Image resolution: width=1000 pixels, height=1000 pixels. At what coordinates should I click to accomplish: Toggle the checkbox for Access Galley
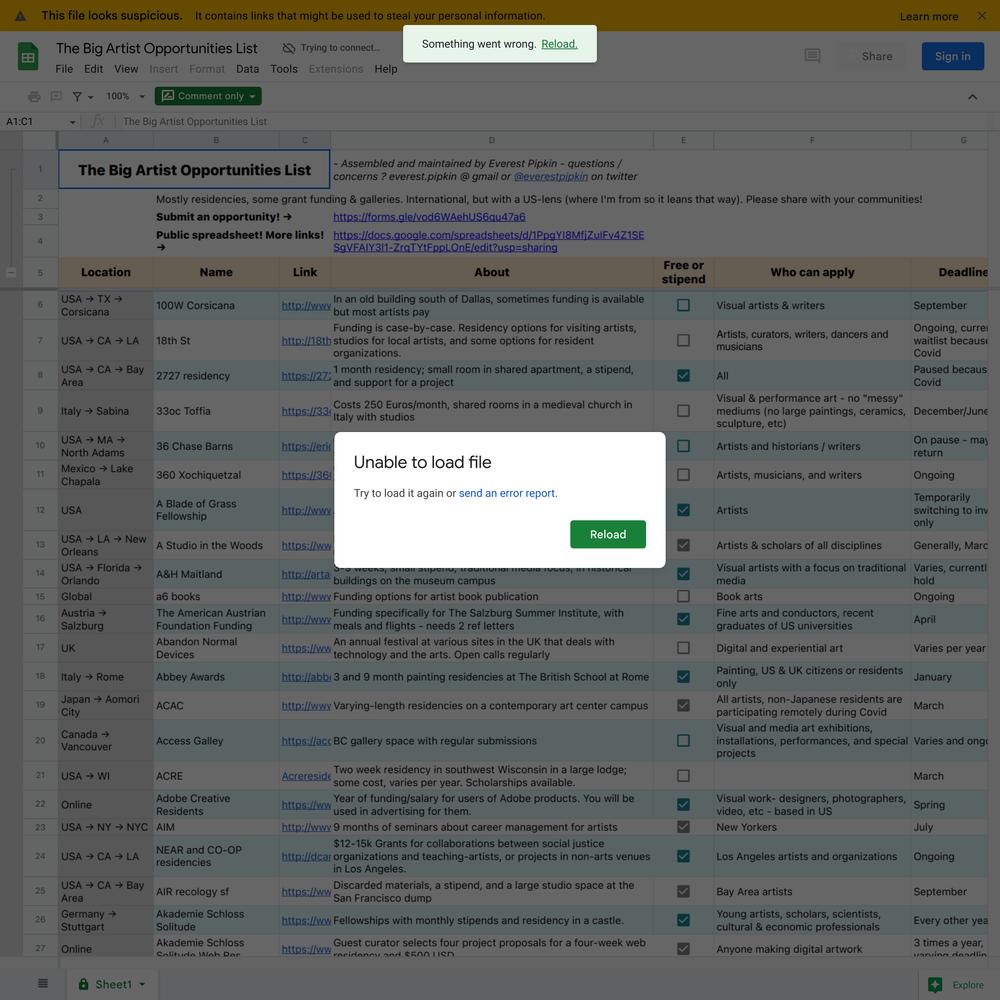coord(683,740)
